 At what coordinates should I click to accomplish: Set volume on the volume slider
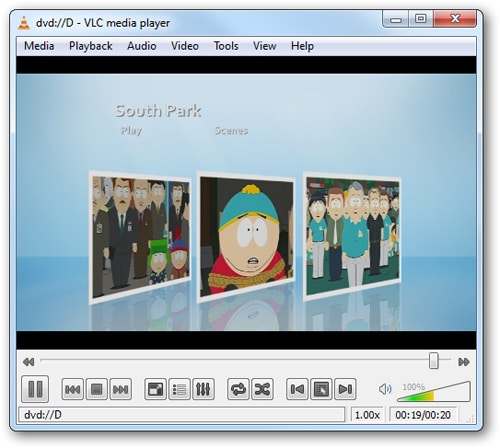[x=434, y=392]
